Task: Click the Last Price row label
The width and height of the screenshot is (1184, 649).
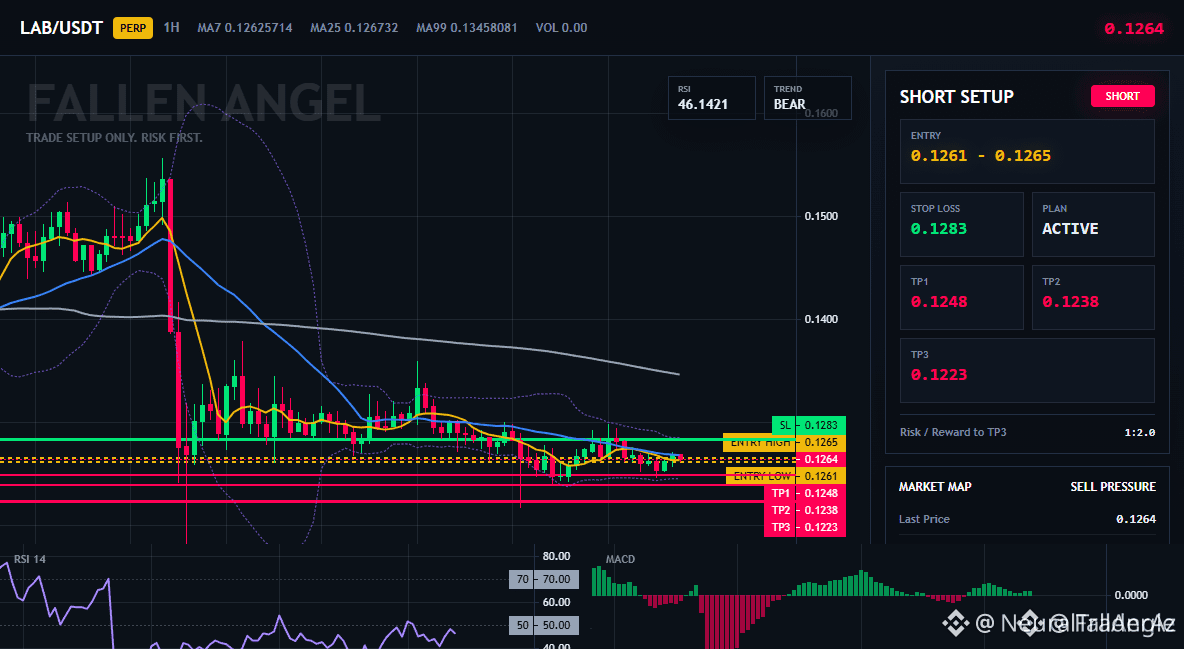Action: coord(924,519)
